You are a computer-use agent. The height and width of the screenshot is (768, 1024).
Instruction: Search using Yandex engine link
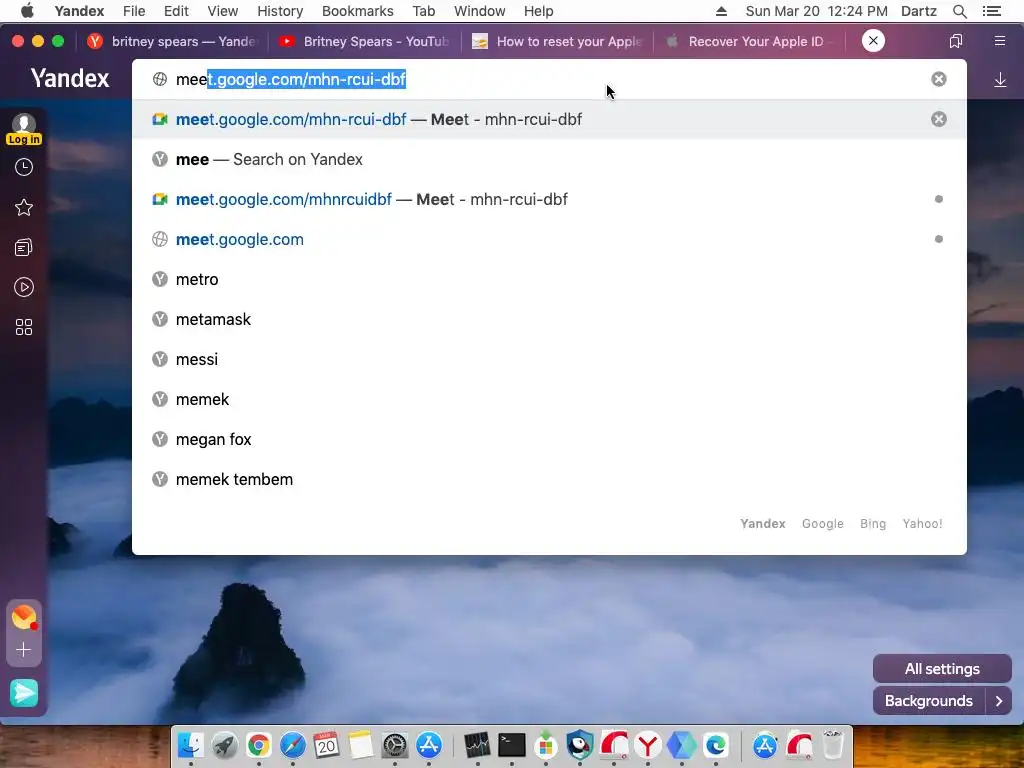[762, 524]
